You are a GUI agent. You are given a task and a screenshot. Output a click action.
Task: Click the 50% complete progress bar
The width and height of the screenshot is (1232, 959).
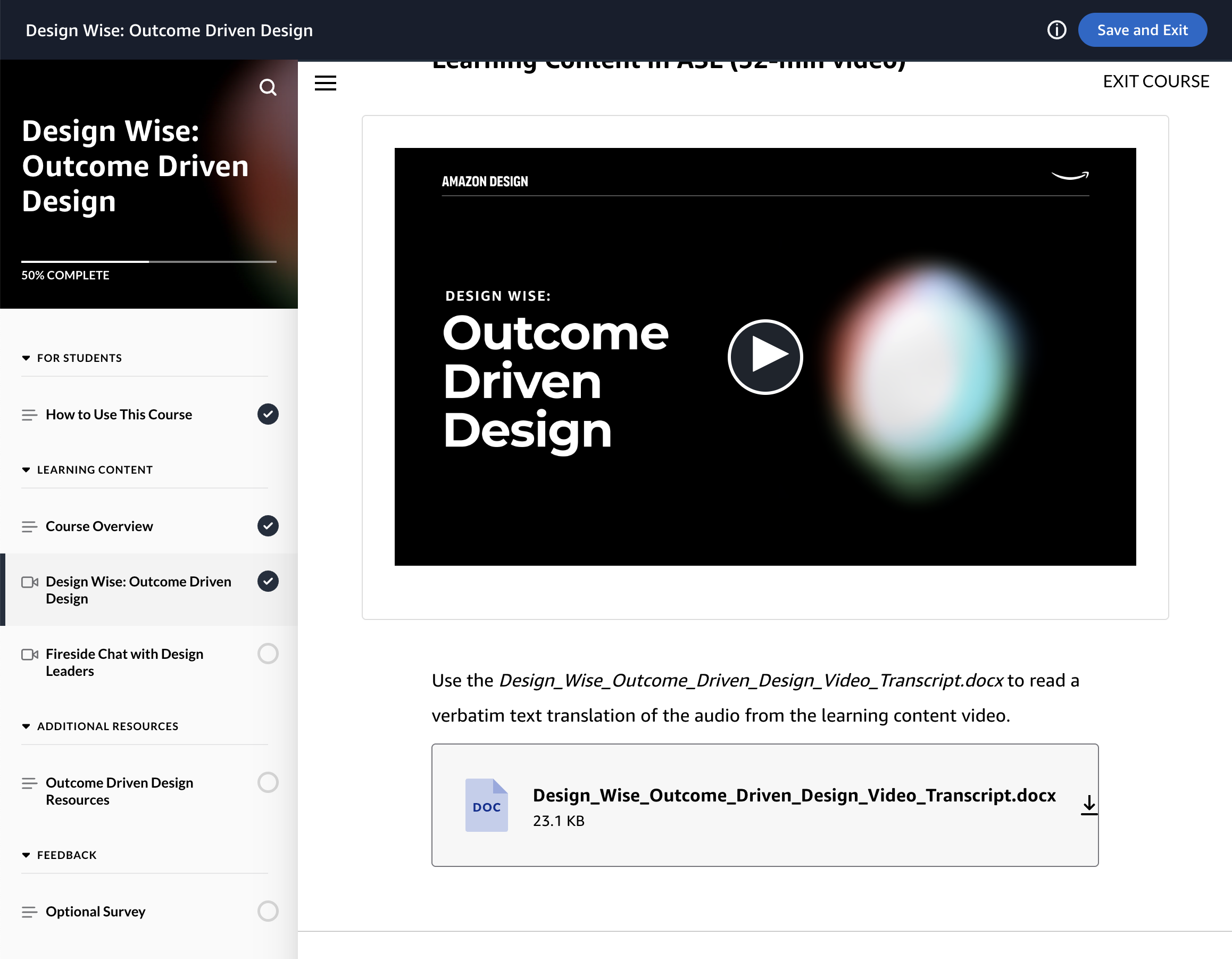tap(148, 261)
